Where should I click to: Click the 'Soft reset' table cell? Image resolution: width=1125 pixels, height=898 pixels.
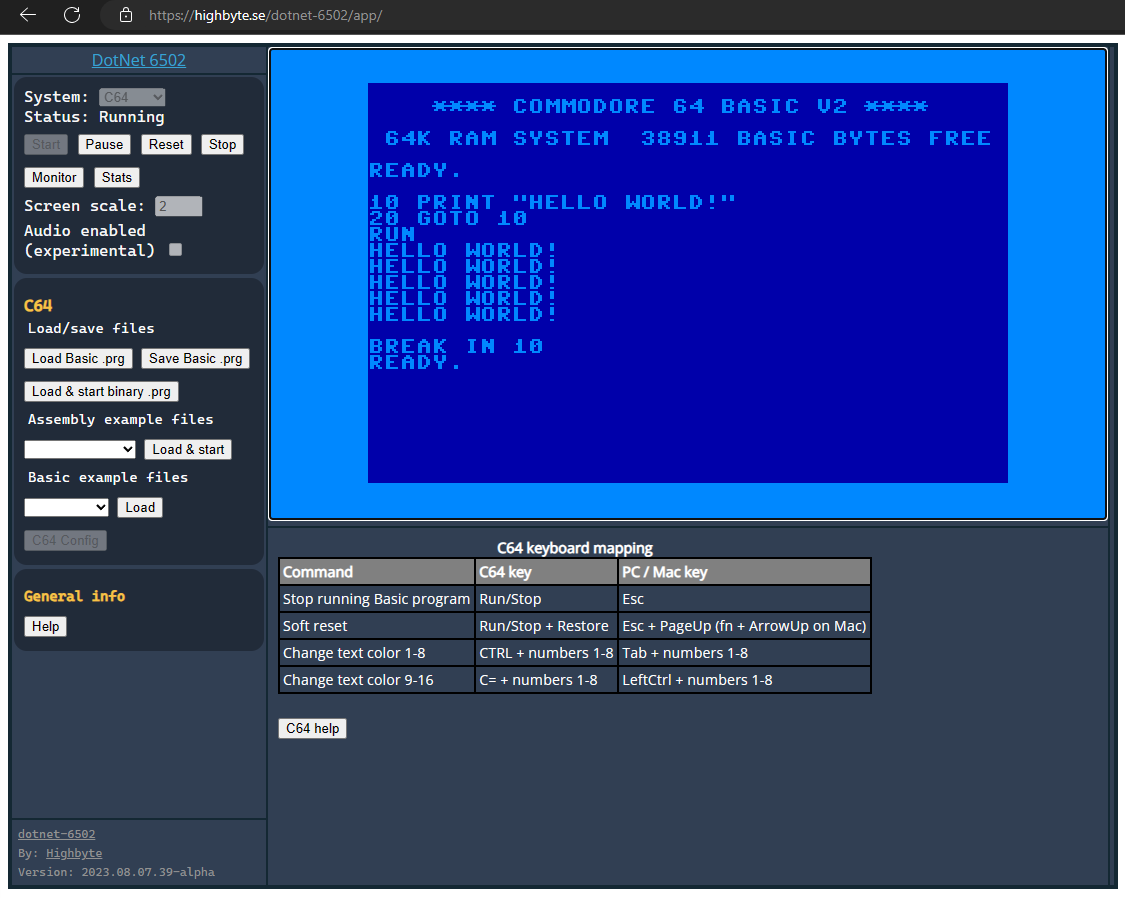tap(377, 626)
